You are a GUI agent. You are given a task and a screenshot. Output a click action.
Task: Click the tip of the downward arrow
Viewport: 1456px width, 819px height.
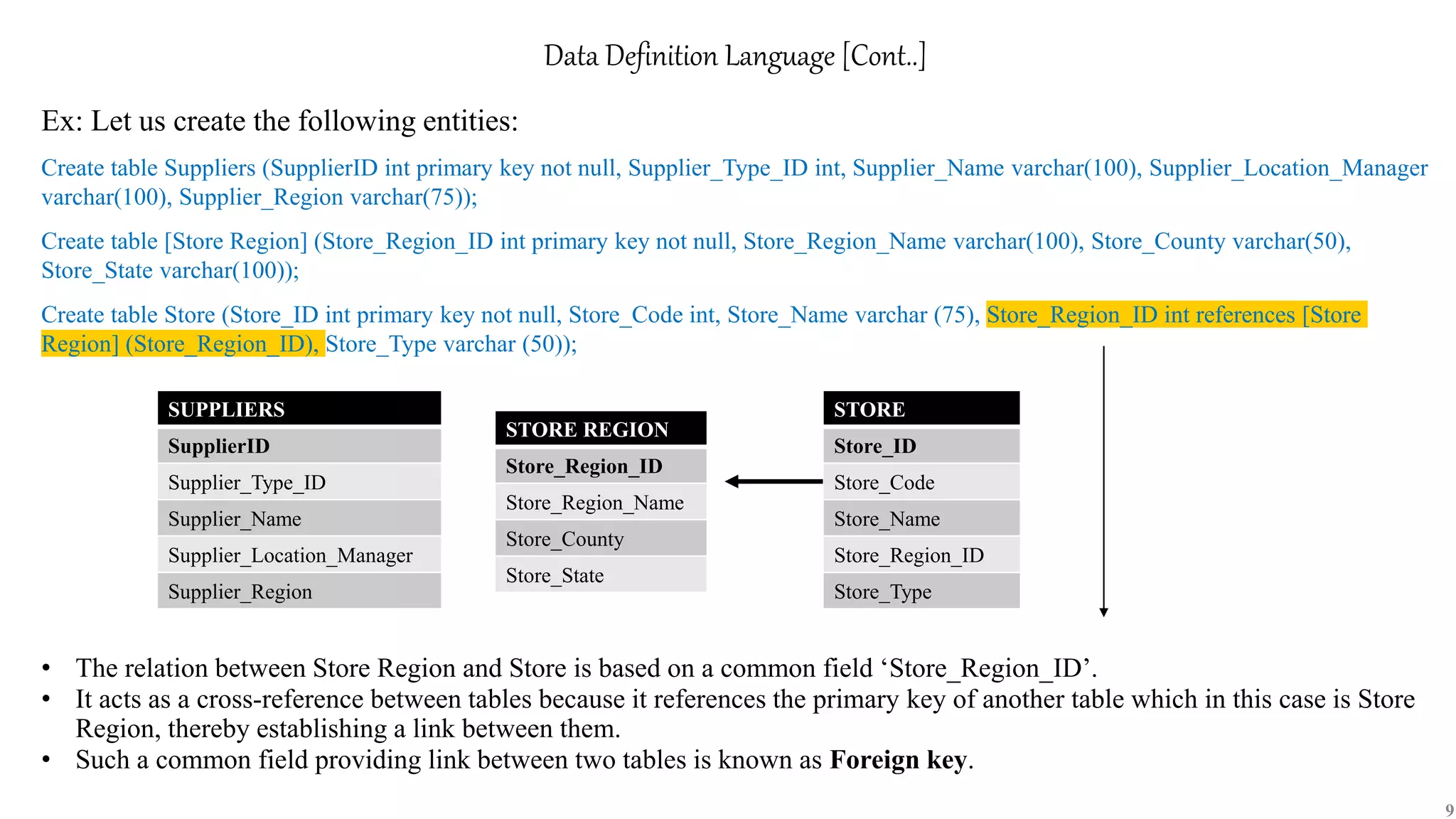tap(1103, 613)
